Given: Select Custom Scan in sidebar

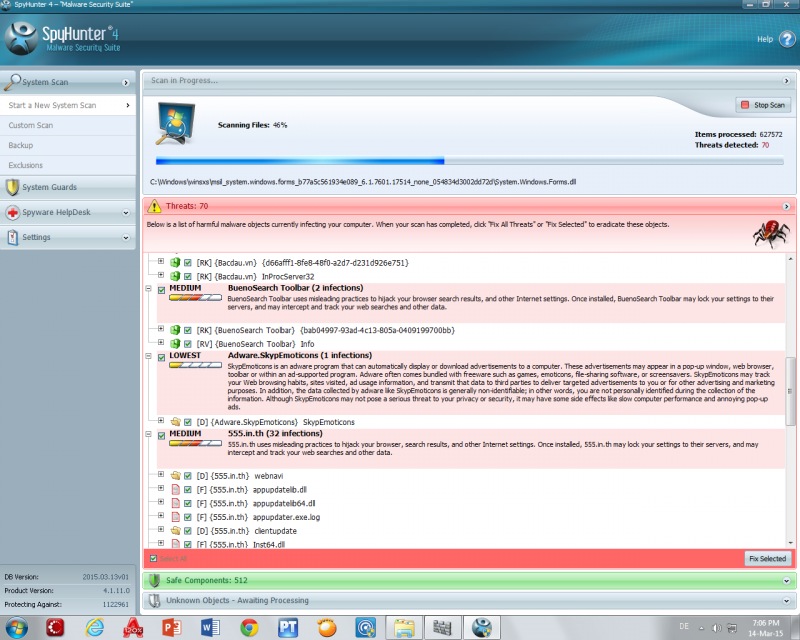Looking at the screenshot, I should pos(68,125).
